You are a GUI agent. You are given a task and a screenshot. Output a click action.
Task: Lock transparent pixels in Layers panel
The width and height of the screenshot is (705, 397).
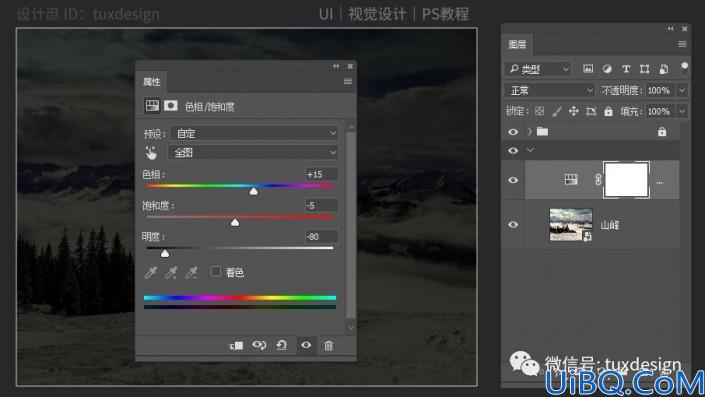(540, 111)
